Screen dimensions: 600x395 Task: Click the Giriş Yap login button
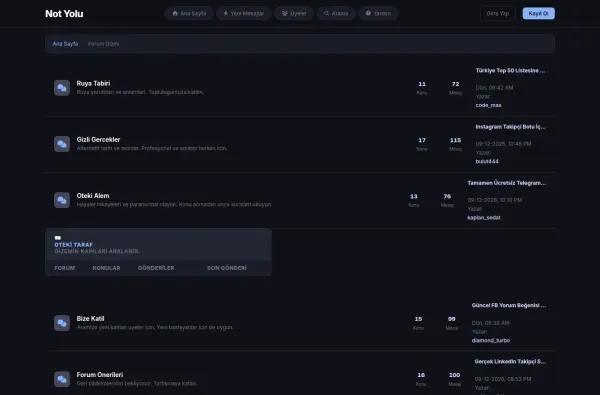pyautogui.click(x=498, y=13)
